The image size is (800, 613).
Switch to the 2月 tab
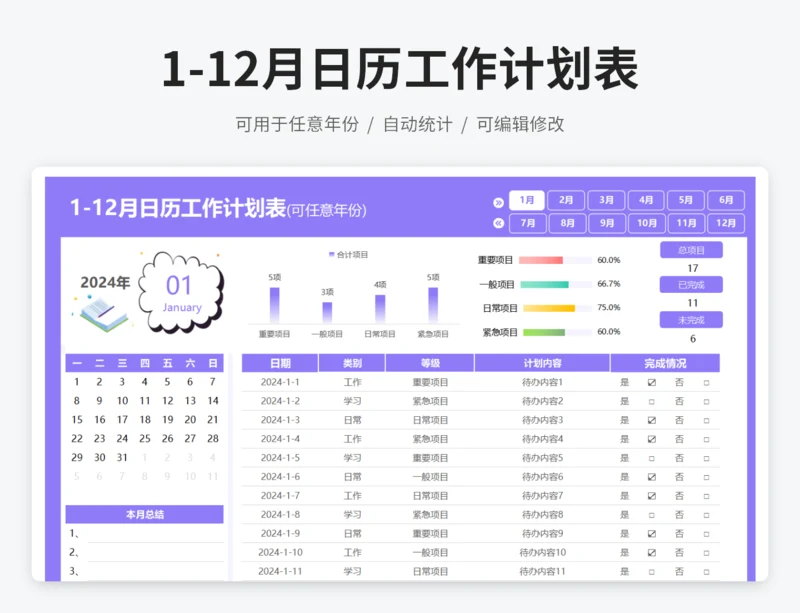click(x=566, y=200)
